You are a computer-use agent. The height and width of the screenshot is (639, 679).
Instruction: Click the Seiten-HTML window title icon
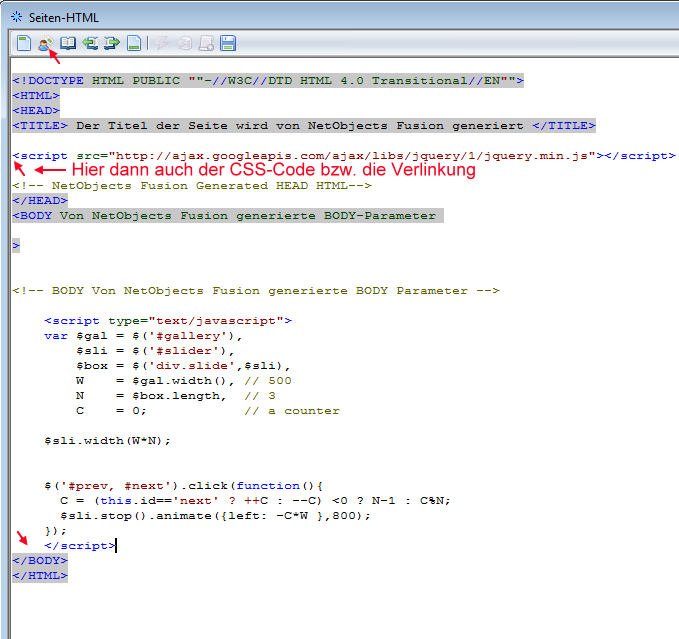(16, 17)
